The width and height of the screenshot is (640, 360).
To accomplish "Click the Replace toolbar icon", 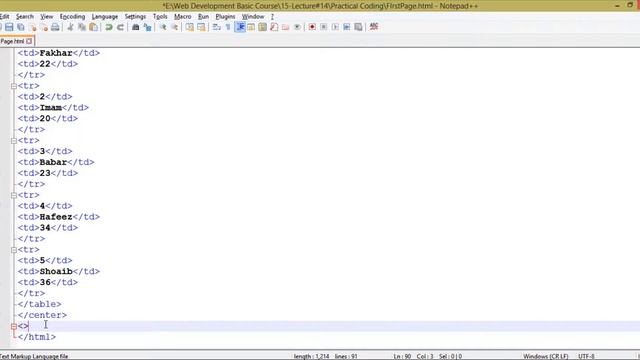I will [x=147, y=27].
